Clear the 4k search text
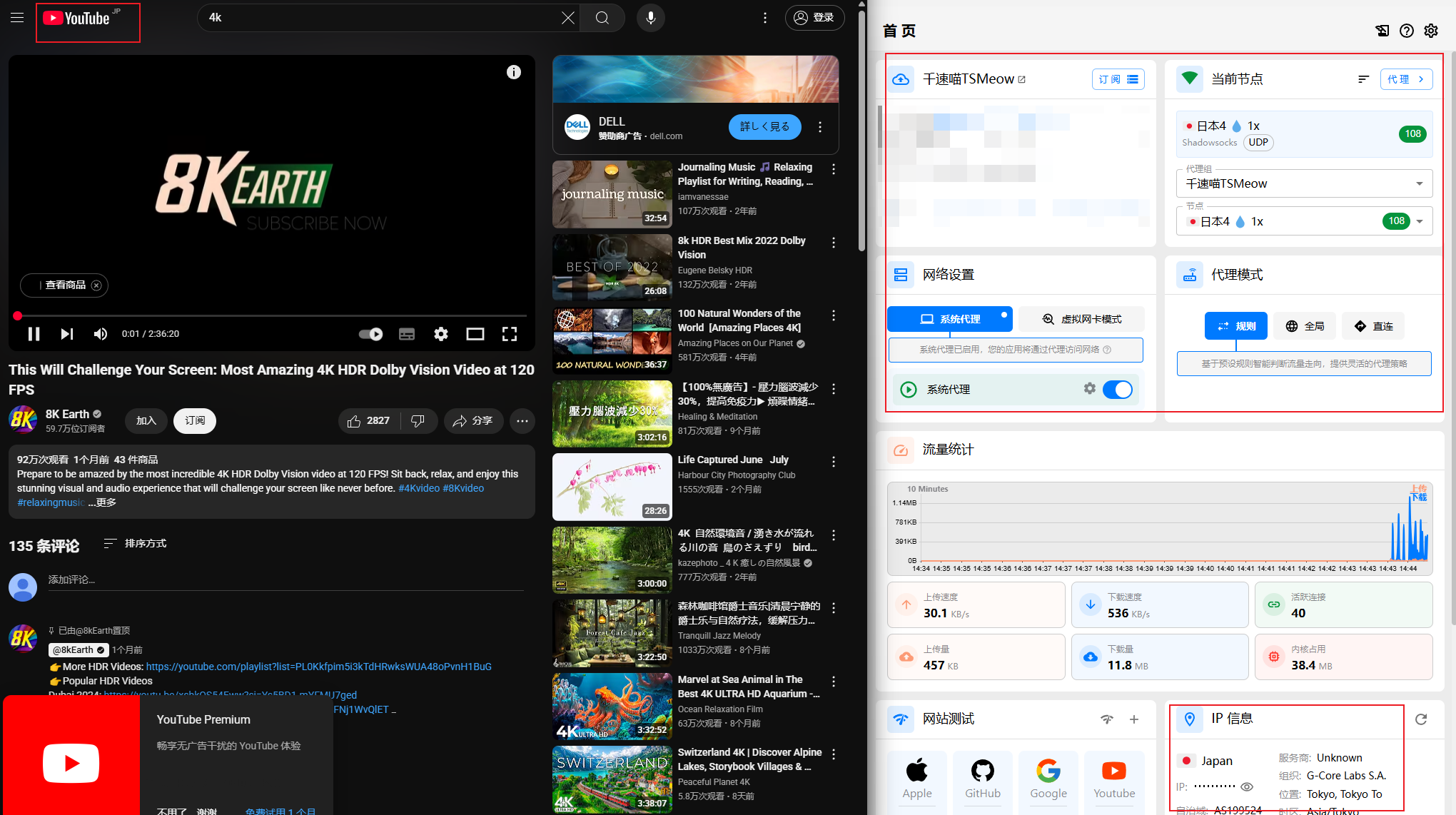Screen dimensions: 1456x815 (x=567, y=18)
